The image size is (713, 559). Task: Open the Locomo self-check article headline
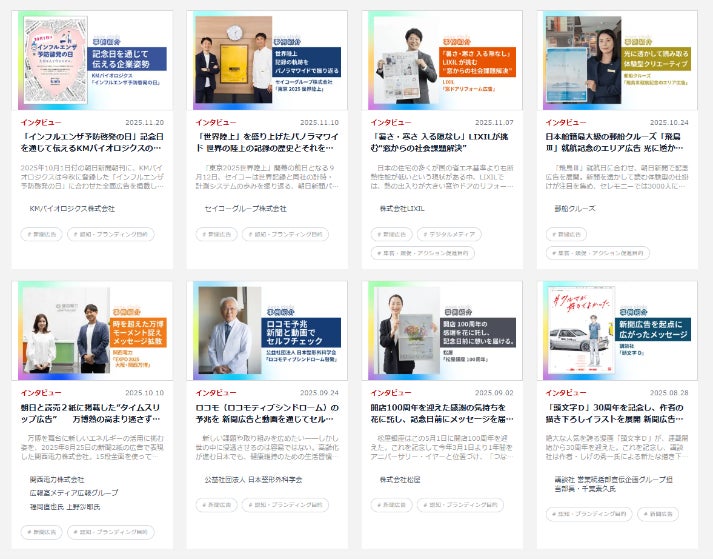pos(267,413)
